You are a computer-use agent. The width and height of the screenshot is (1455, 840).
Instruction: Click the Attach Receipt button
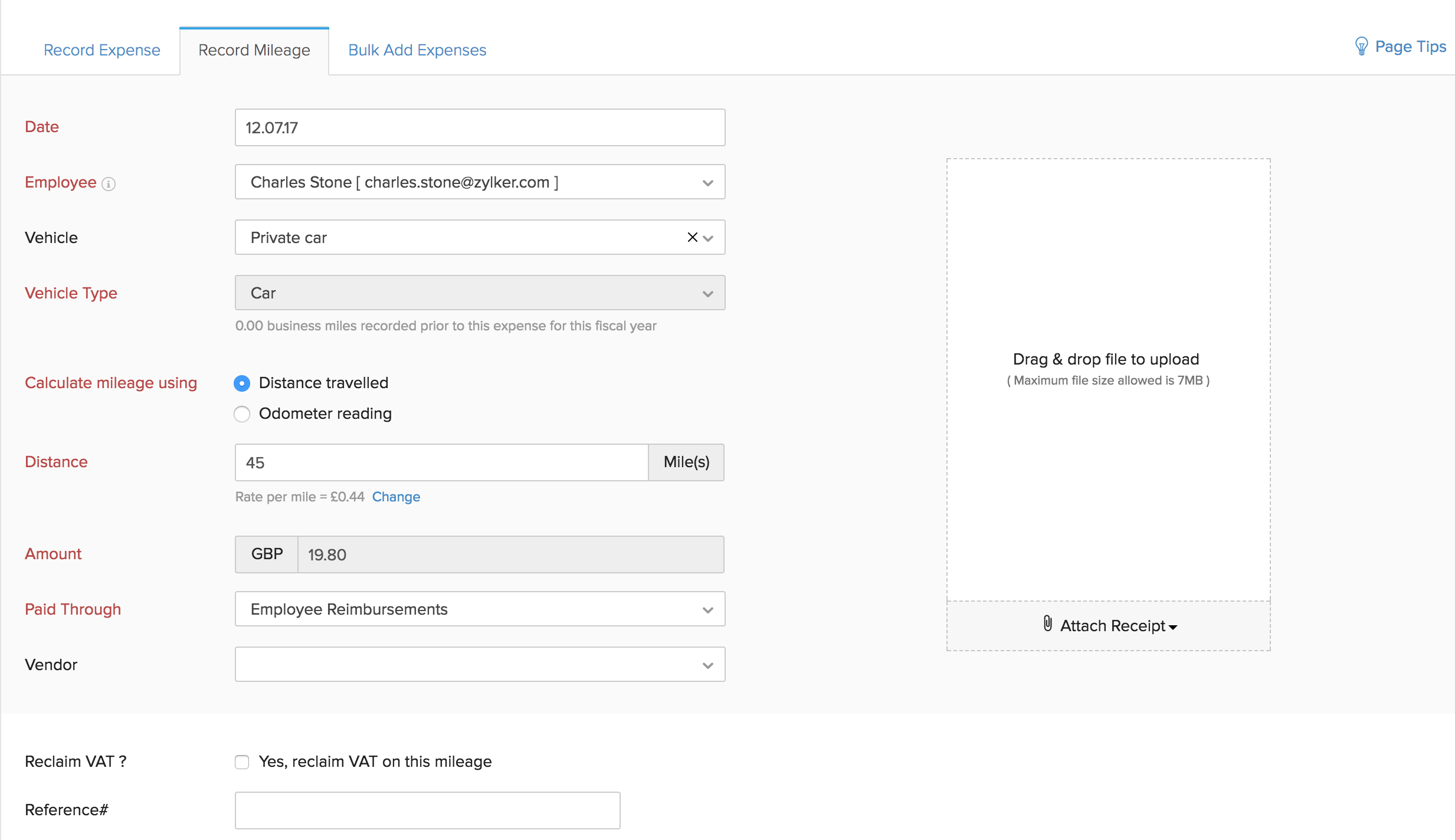pyautogui.click(x=1109, y=625)
